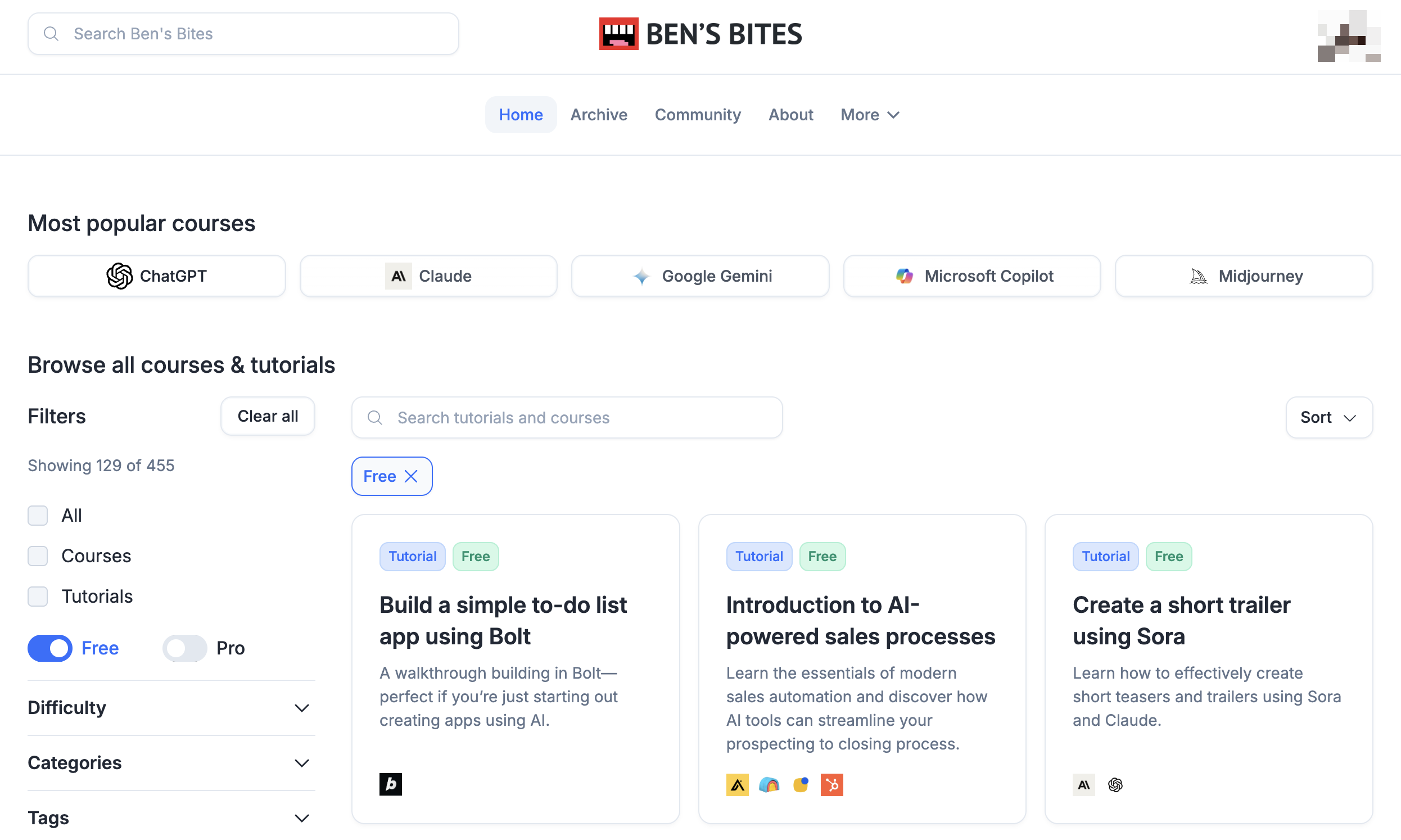1401x840 pixels.
Task: Open 'Build a simple to-do list app' tutorial
Action: point(503,621)
